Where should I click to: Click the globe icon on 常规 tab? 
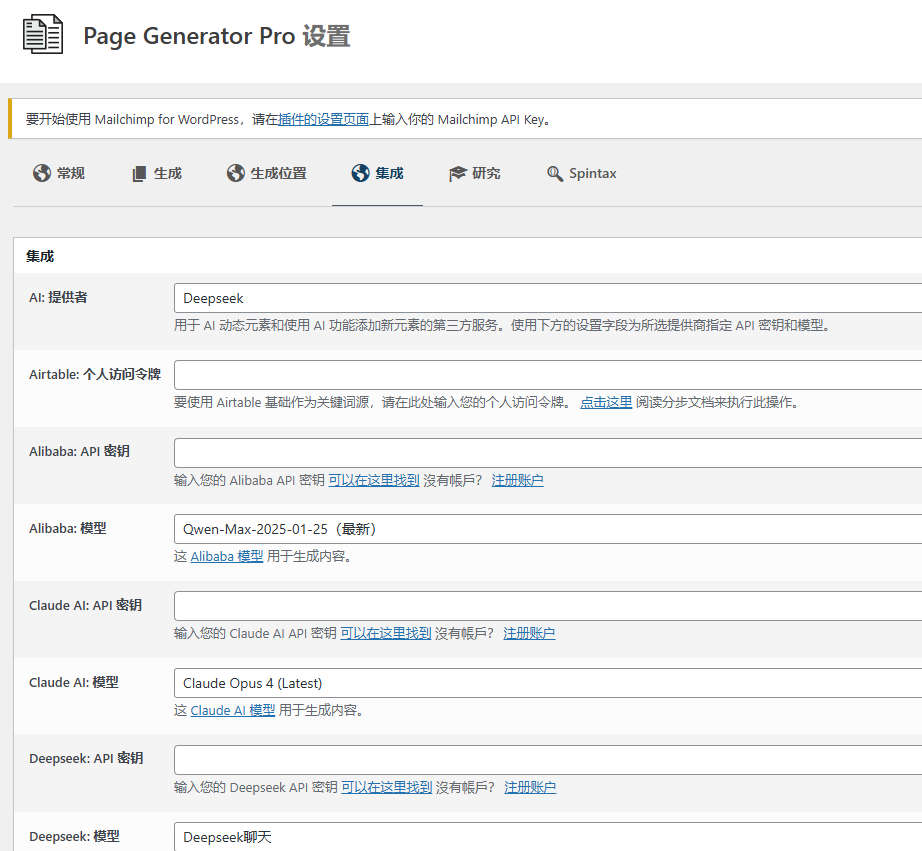[x=42, y=173]
